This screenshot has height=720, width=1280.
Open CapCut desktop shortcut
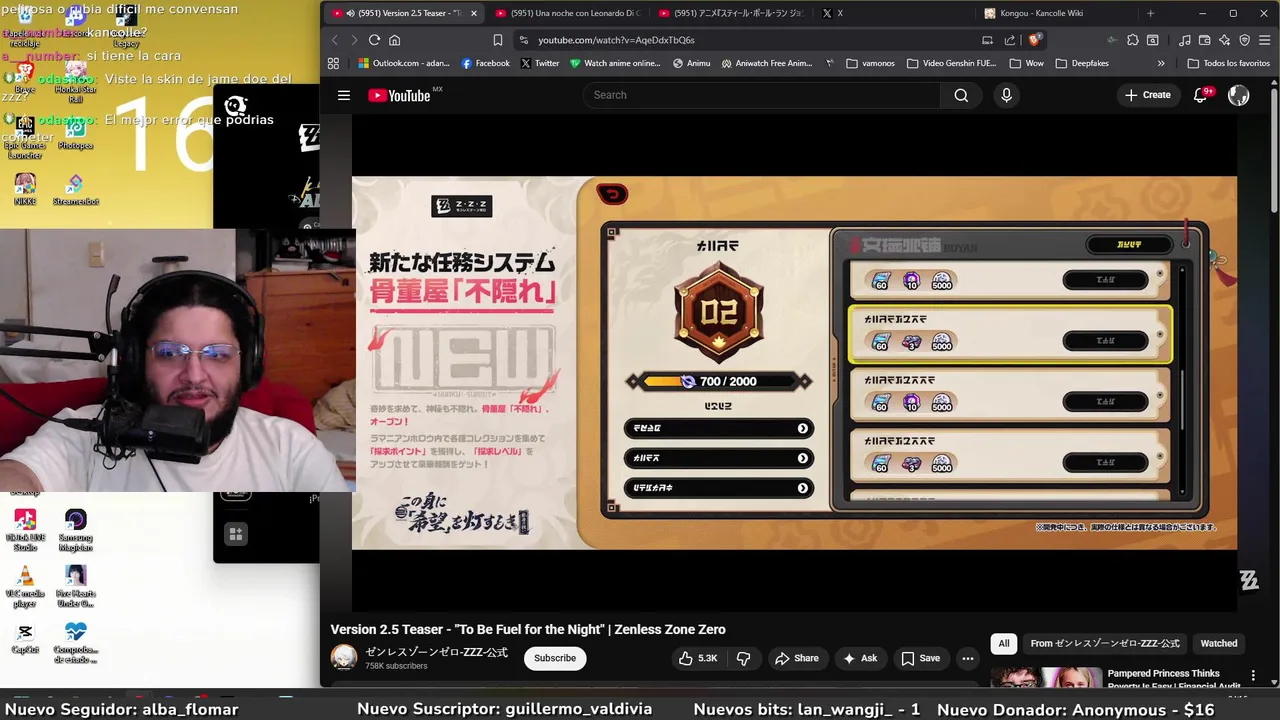pyautogui.click(x=25, y=640)
